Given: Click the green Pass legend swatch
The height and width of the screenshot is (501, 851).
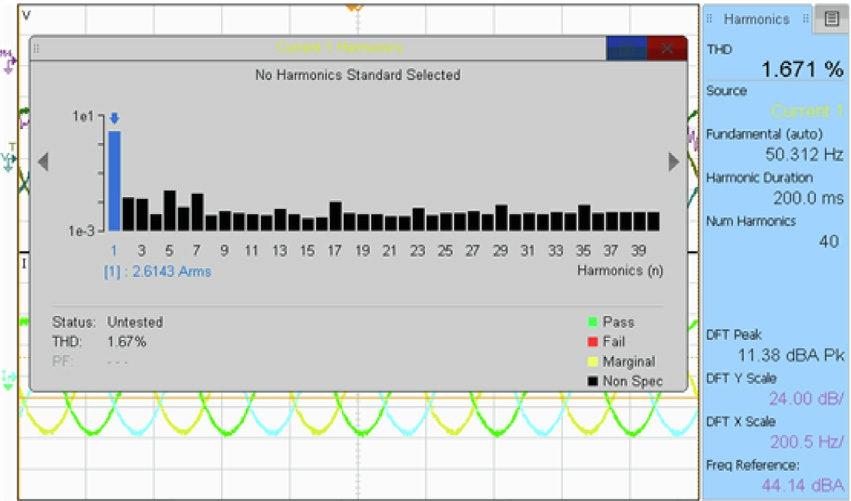Looking at the screenshot, I should pyautogui.click(x=593, y=322).
